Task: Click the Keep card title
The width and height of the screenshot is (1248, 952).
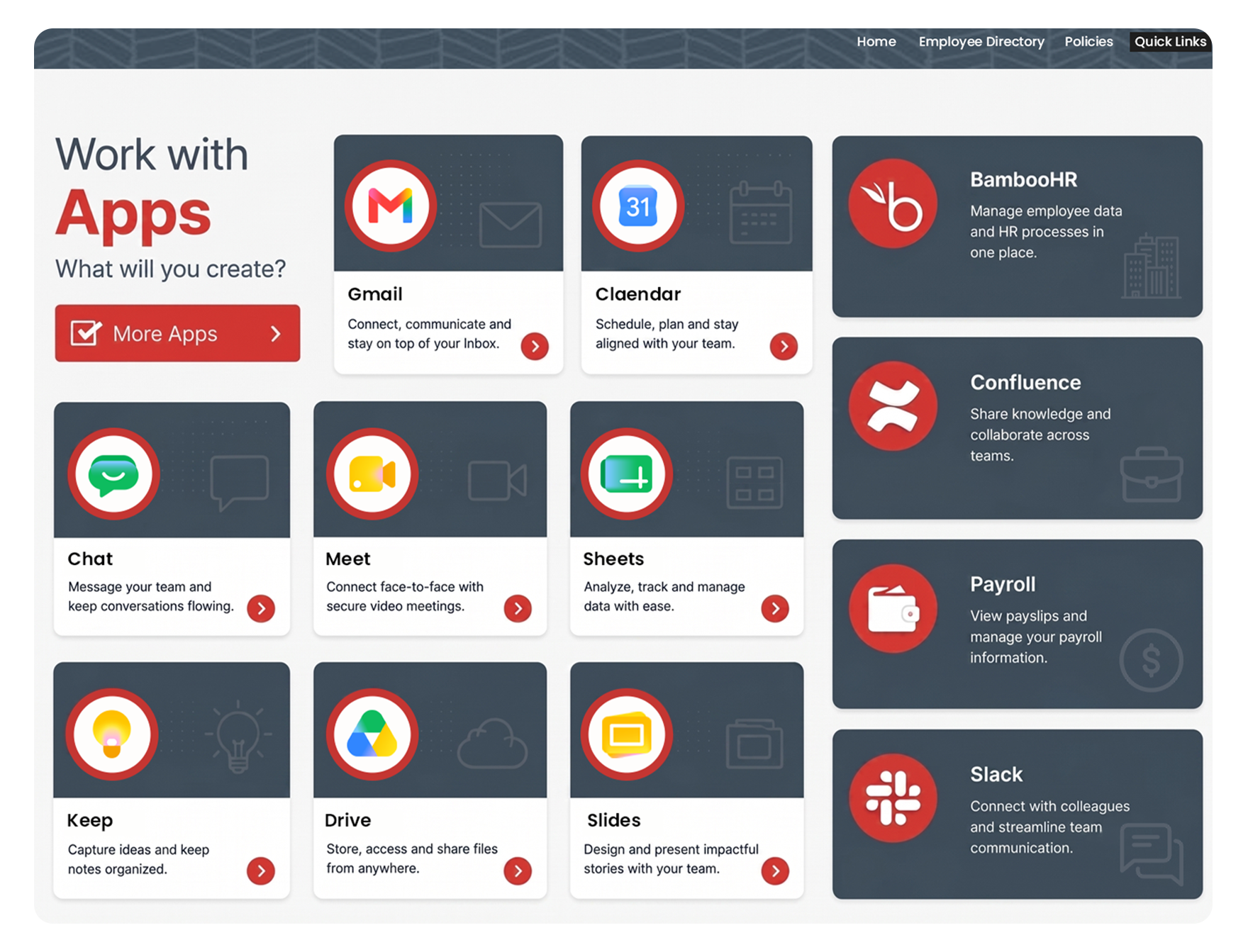Action: tap(90, 821)
